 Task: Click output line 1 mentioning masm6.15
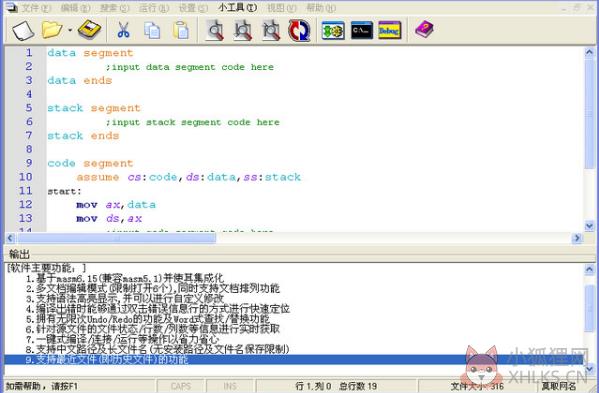pos(125,278)
